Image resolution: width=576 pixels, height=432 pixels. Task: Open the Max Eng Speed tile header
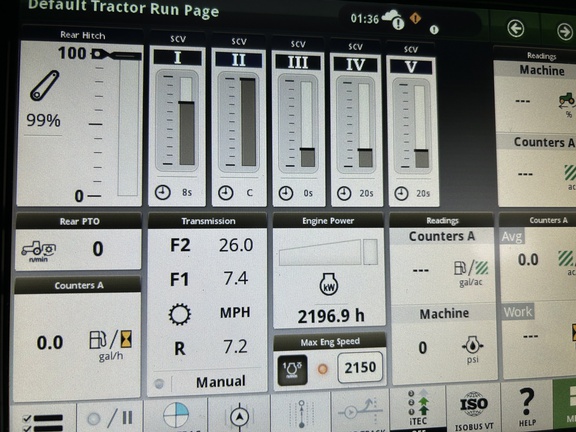point(330,342)
